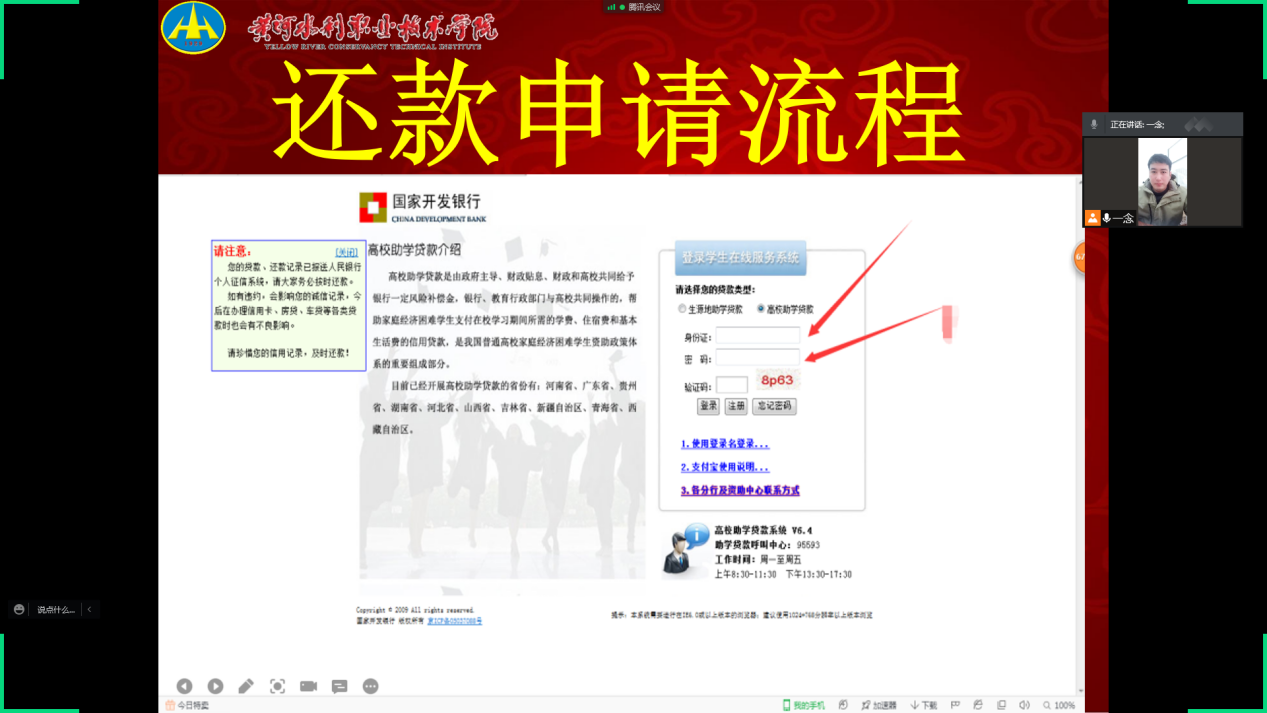This screenshot has height=713, width=1267.
Task: Click the 身份证 ID number input field
Action: coord(757,336)
